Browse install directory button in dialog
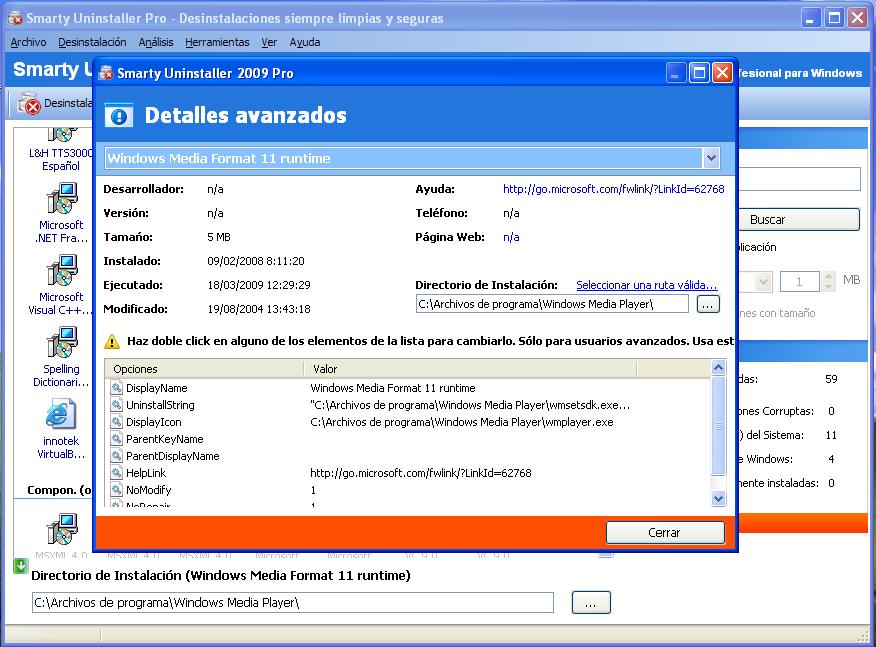The image size is (876, 647). [708, 305]
